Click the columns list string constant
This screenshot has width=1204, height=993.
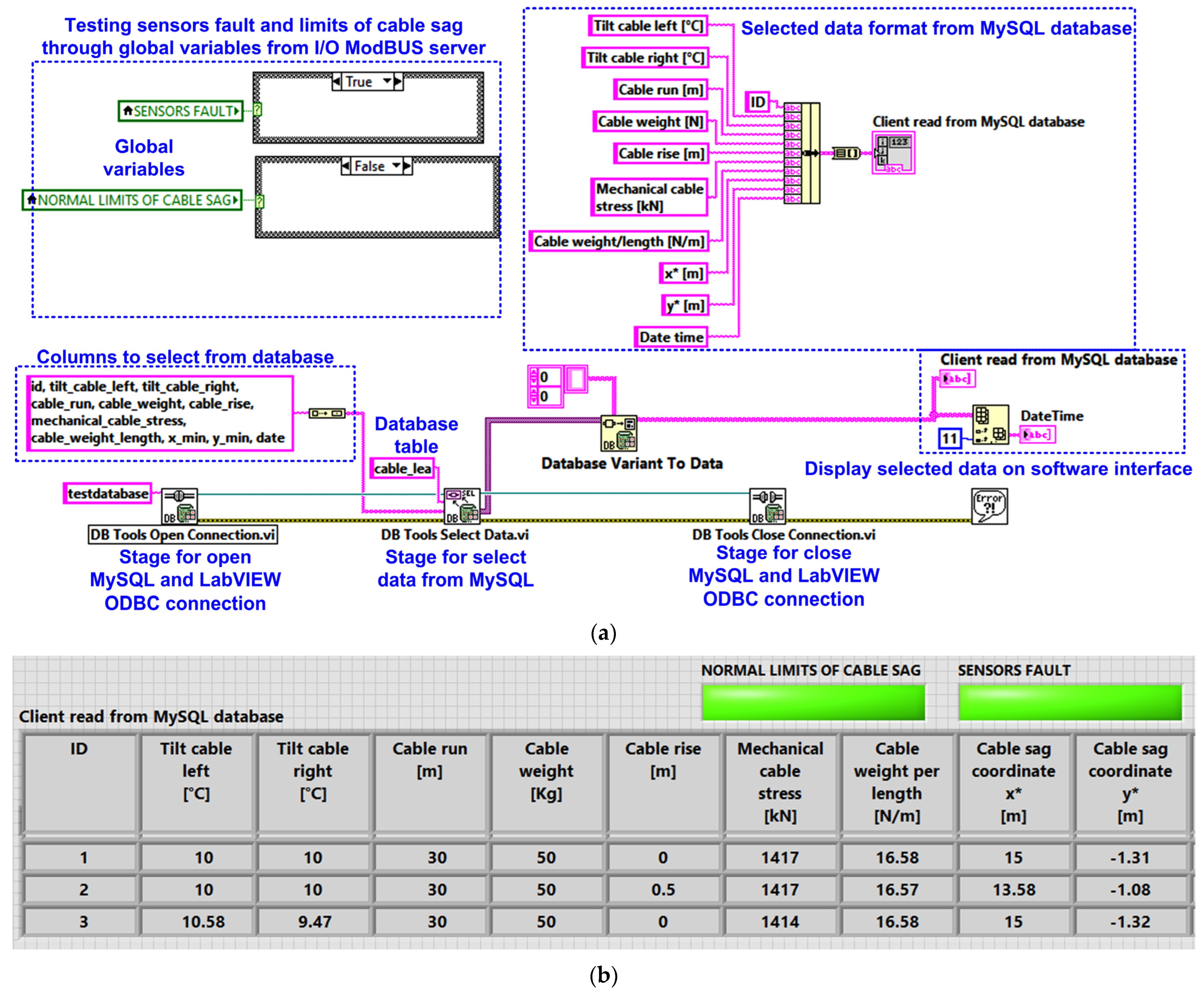coord(160,413)
